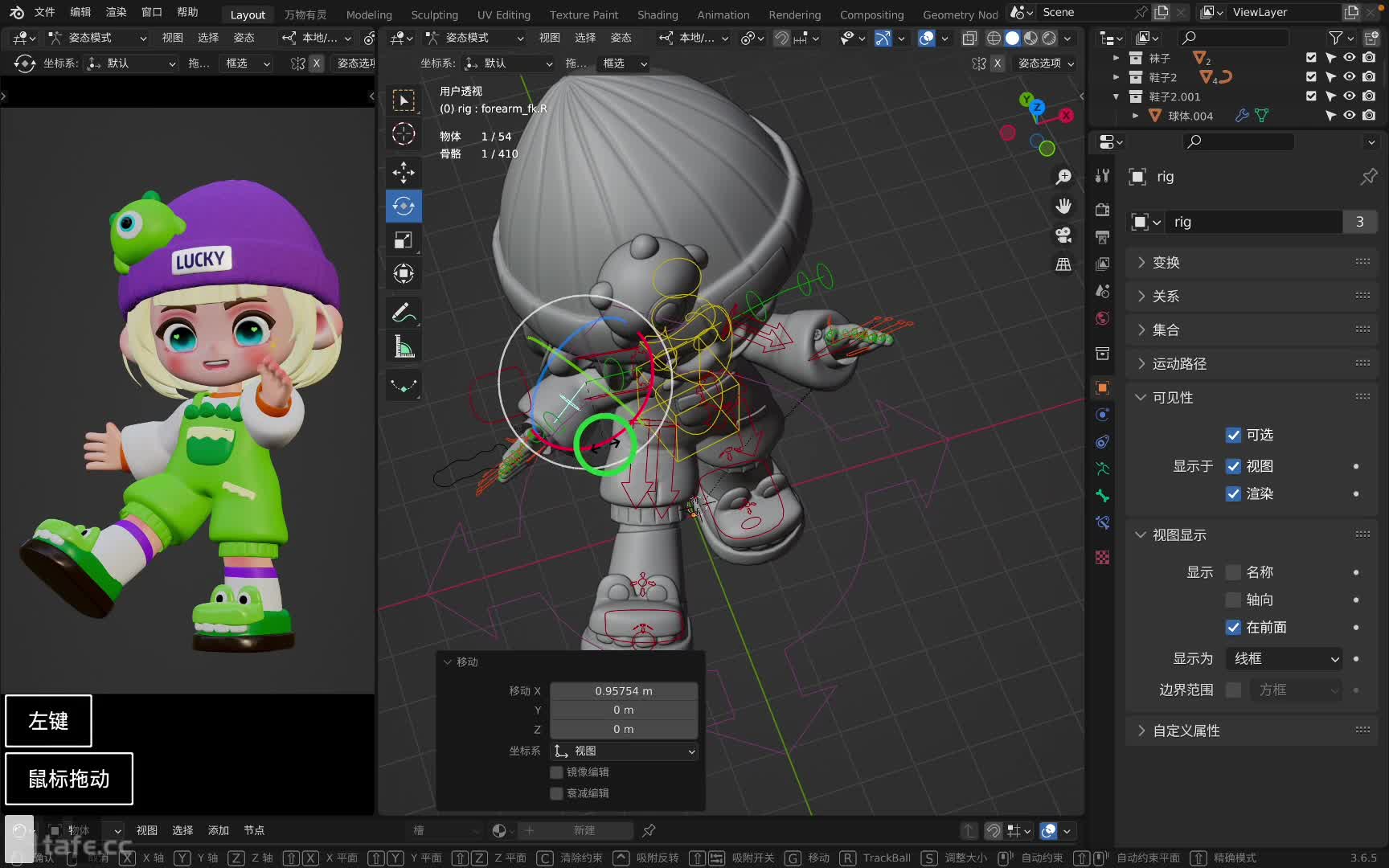
Task: Open the Tool properties tab
Action: (x=1103, y=176)
